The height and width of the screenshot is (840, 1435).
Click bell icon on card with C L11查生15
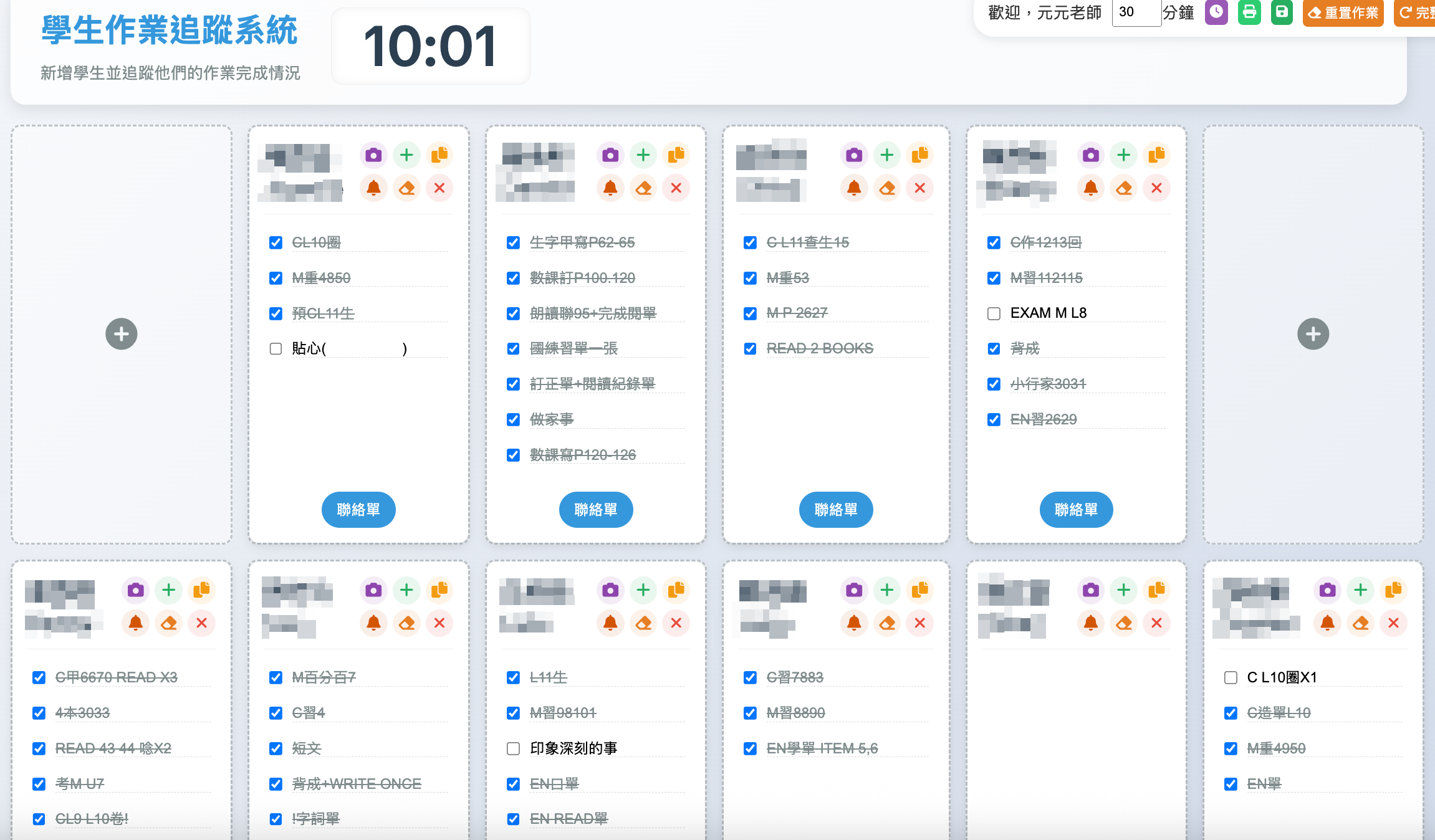(x=854, y=188)
